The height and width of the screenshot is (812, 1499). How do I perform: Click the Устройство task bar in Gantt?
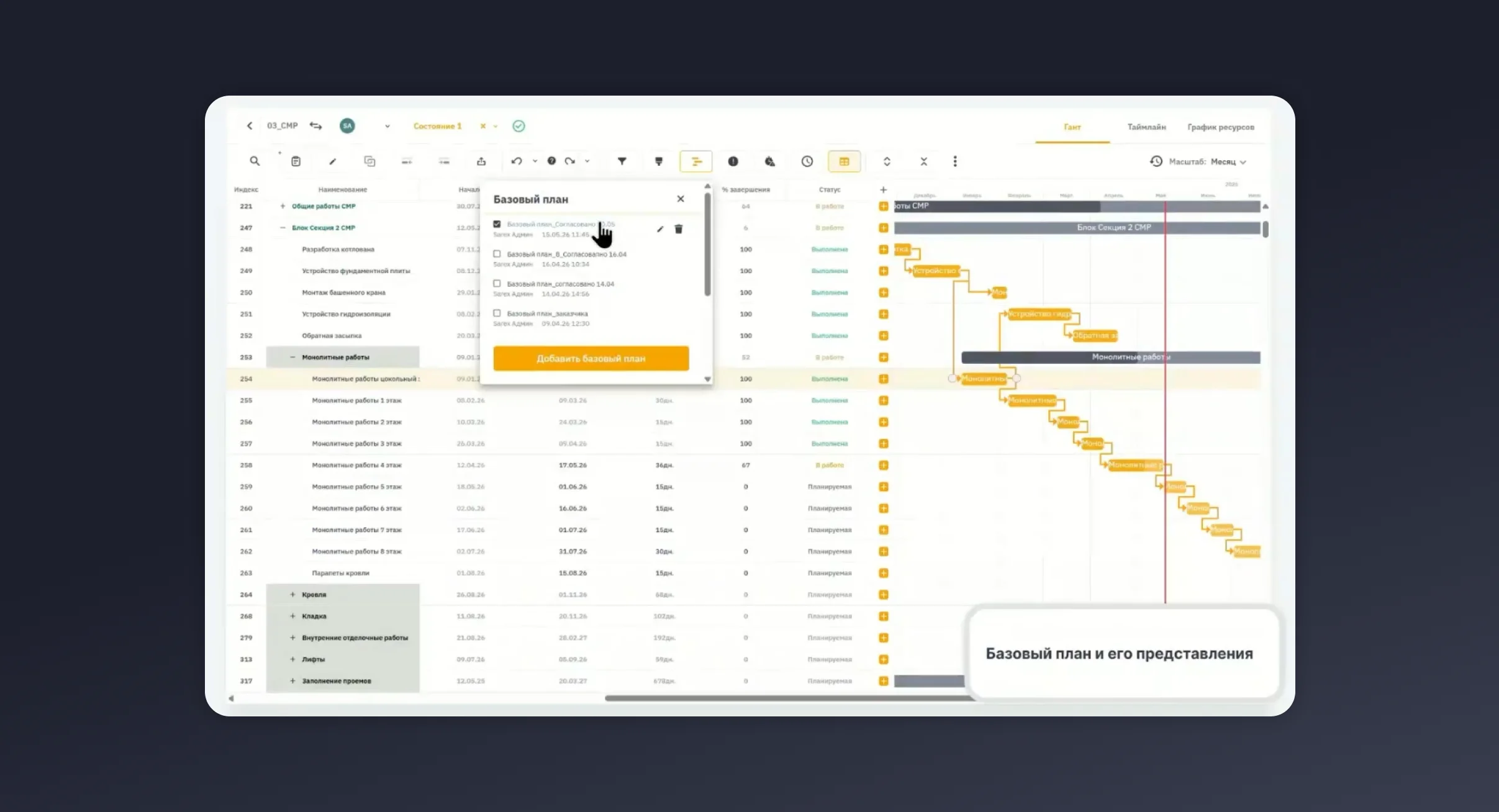(x=936, y=271)
